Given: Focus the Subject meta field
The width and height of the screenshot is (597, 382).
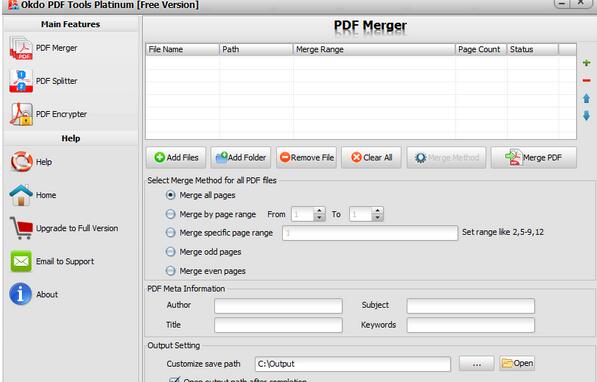Looking at the screenshot, I should click(x=471, y=306).
